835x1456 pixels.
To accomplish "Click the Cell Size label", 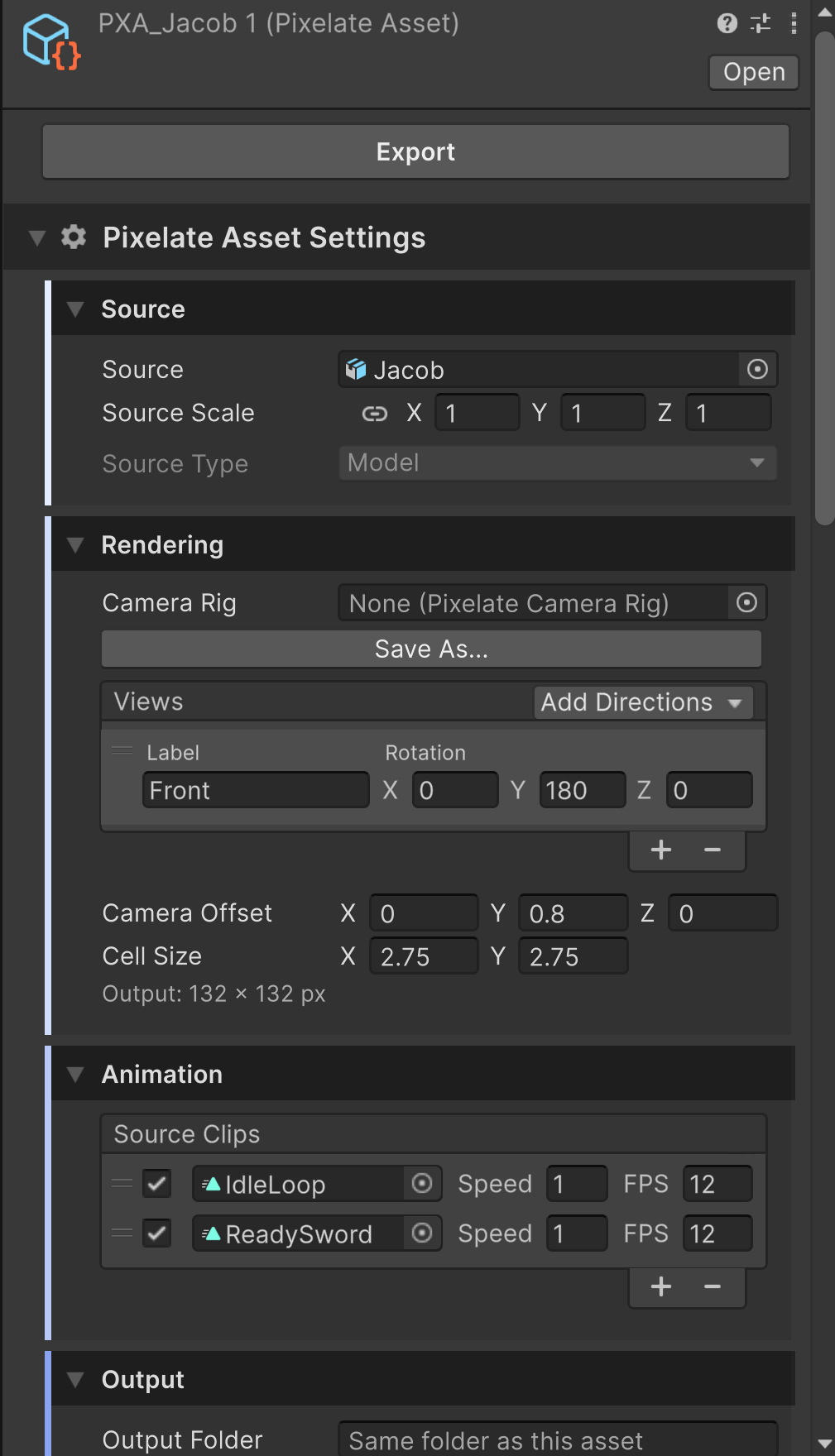I will click(152, 956).
